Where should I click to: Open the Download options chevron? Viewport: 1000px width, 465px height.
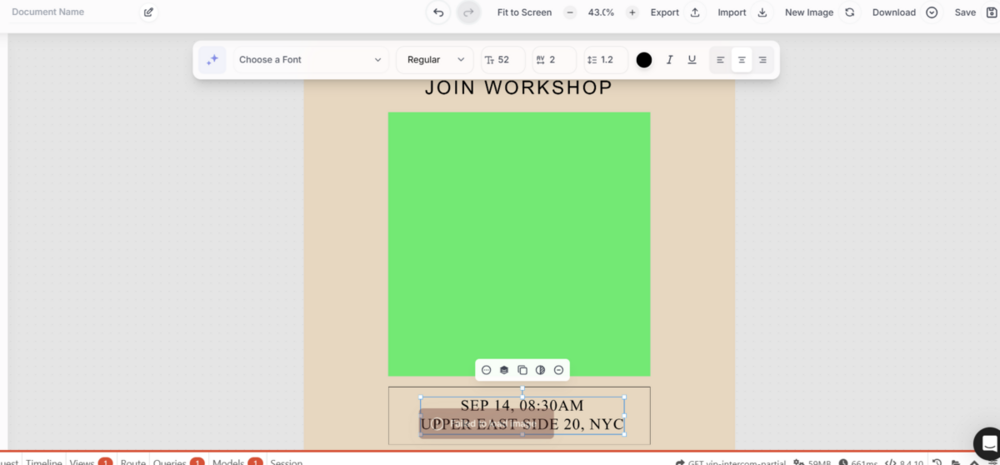(x=932, y=12)
